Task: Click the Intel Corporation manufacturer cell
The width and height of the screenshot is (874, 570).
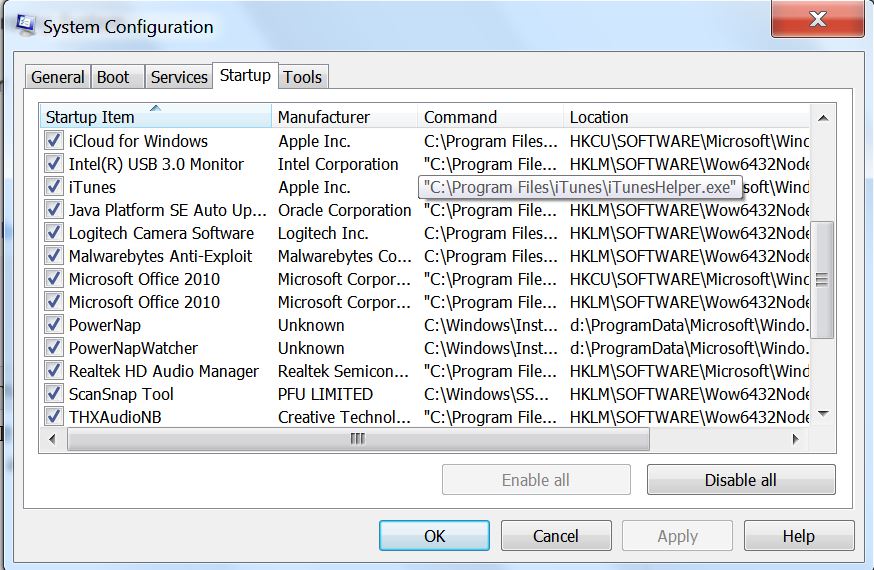Action: pos(338,164)
